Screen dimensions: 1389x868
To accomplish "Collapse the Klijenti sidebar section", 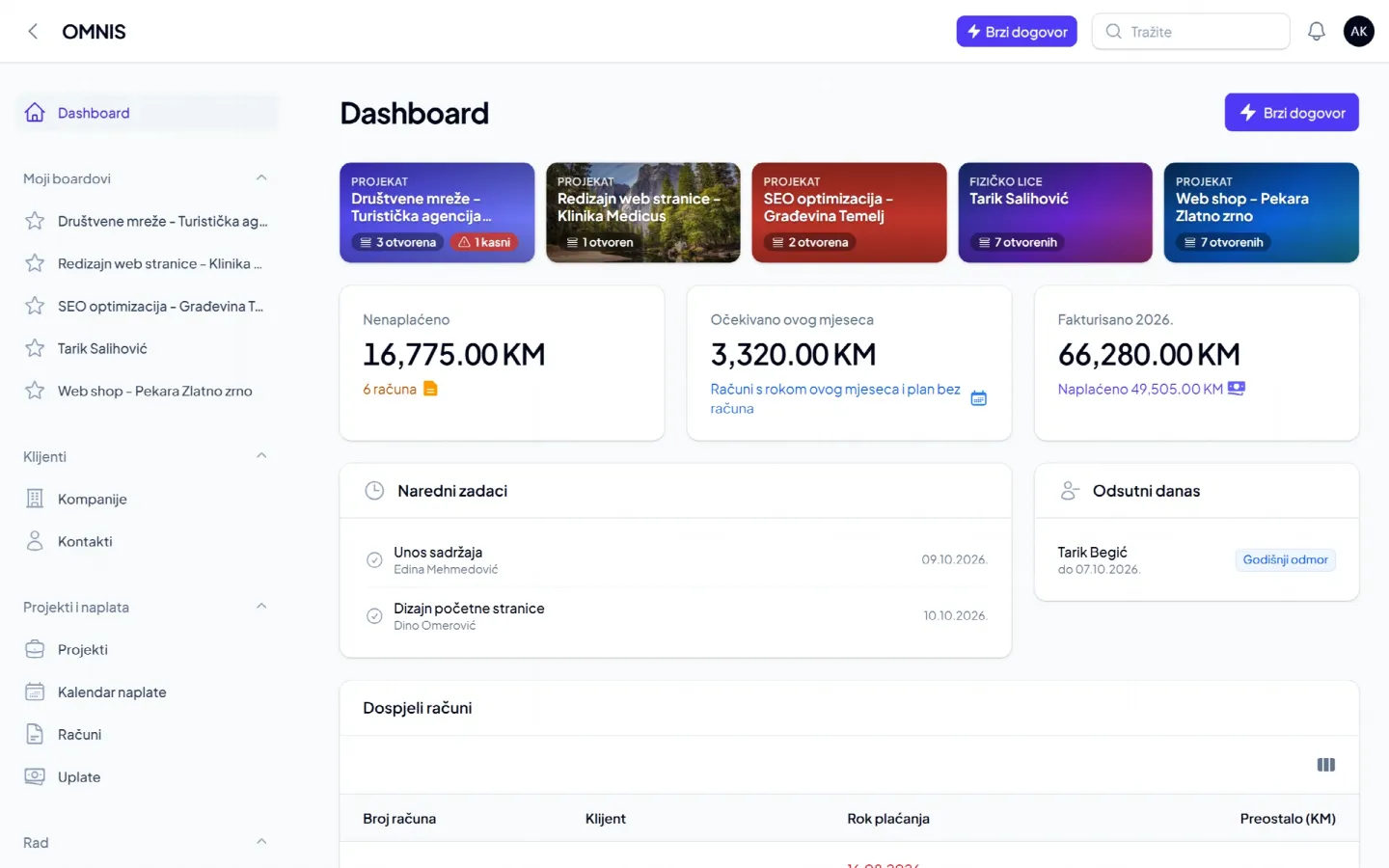I will tap(261, 456).
